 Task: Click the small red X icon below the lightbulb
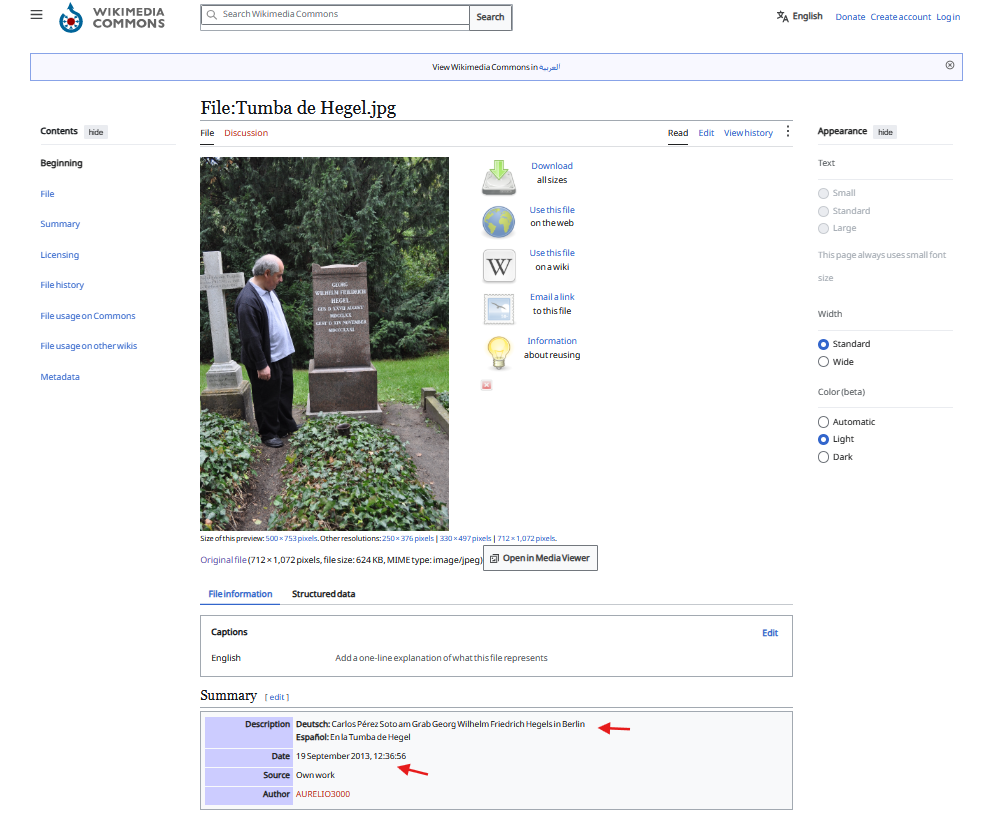coord(487,385)
